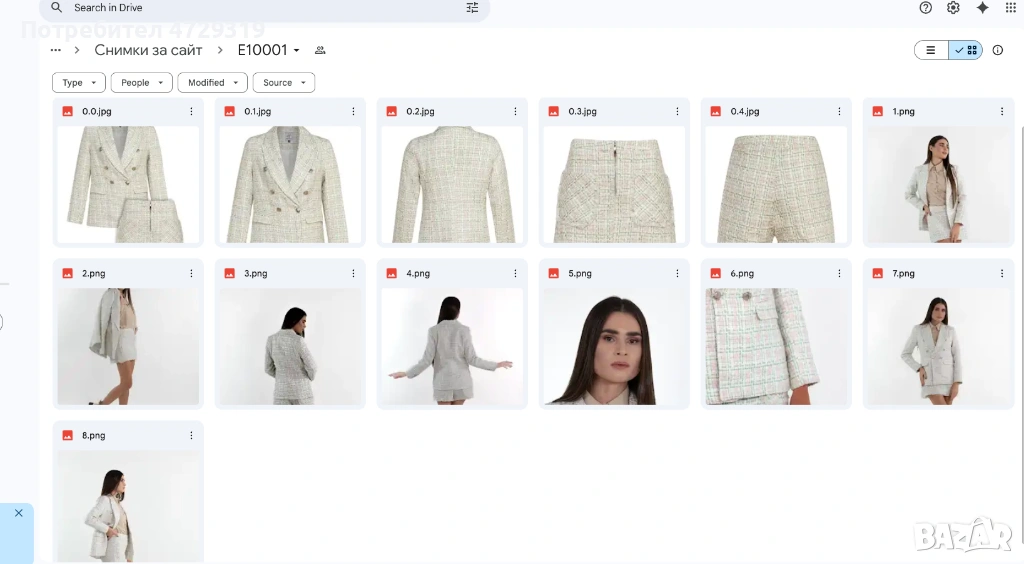
Task: Click the Search in Drive field
Action: click(x=250, y=8)
